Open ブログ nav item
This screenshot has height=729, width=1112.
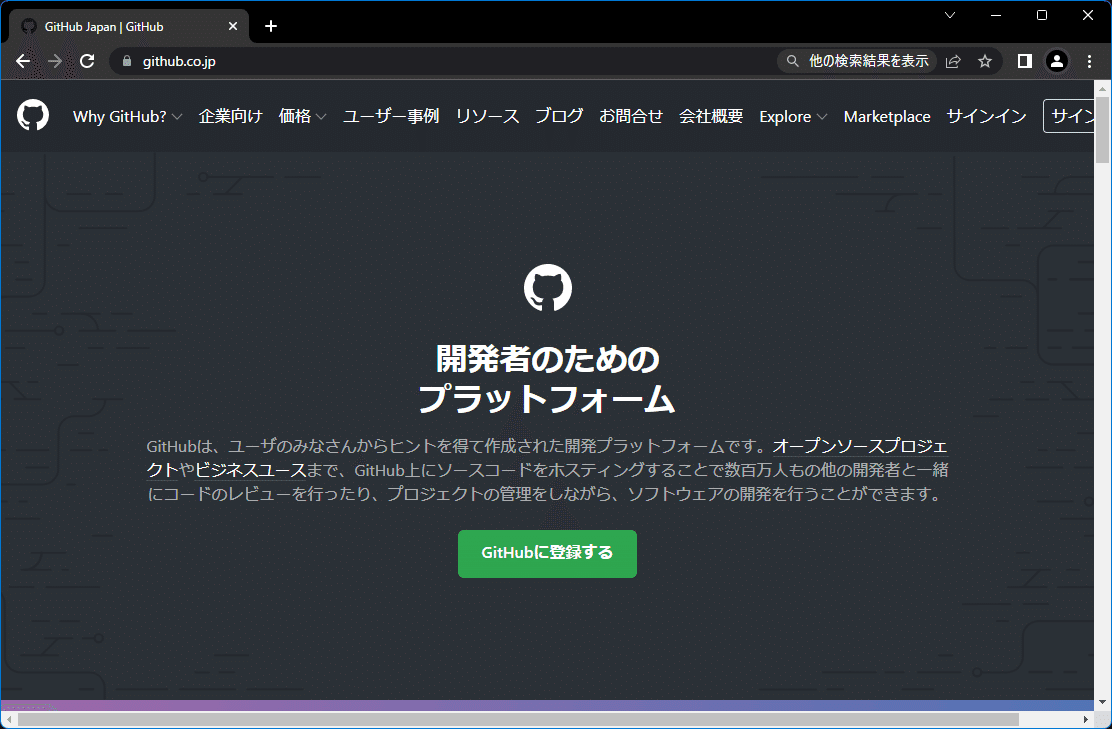[560, 116]
